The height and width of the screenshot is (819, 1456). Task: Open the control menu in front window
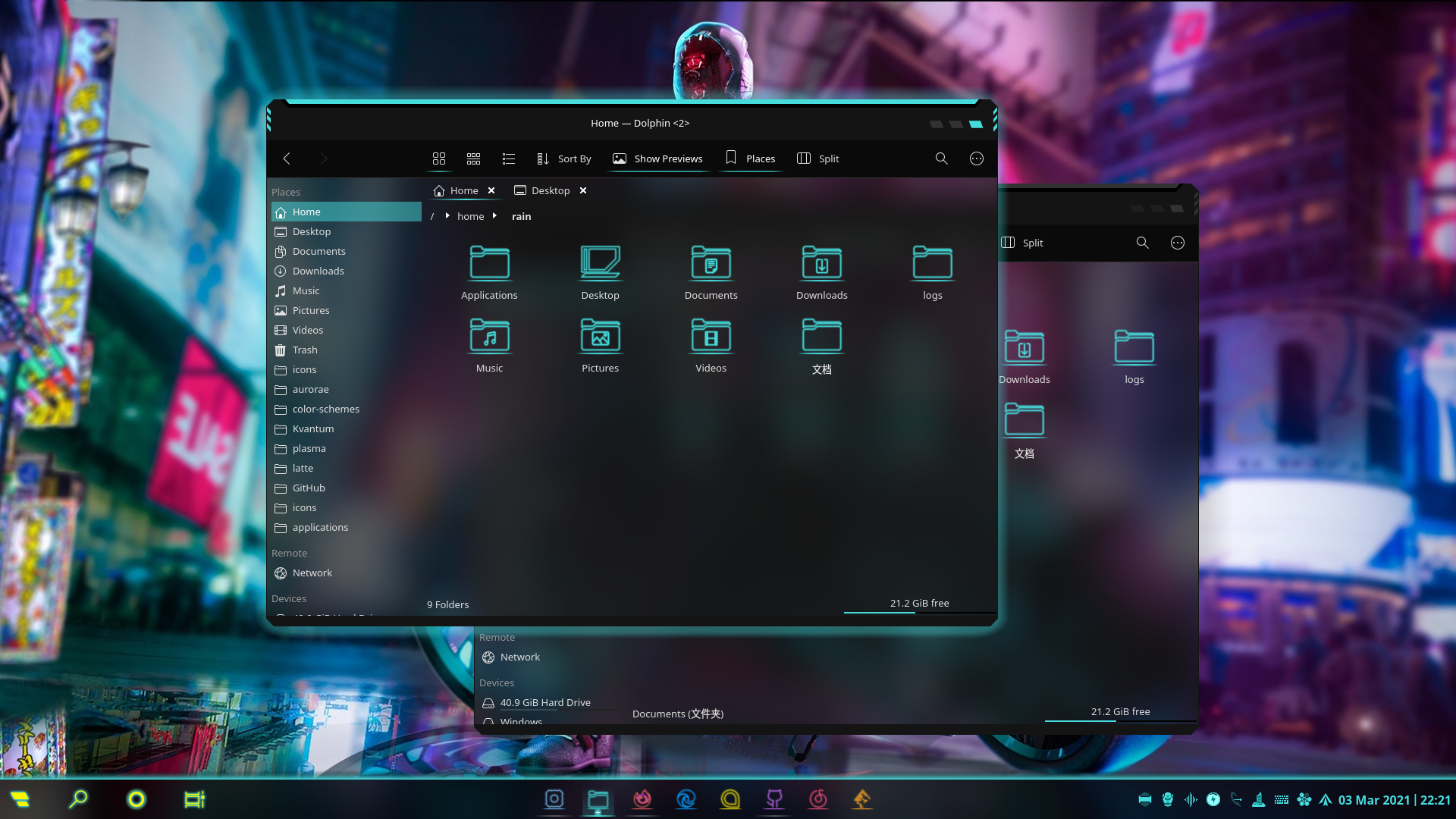(x=977, y=158)
